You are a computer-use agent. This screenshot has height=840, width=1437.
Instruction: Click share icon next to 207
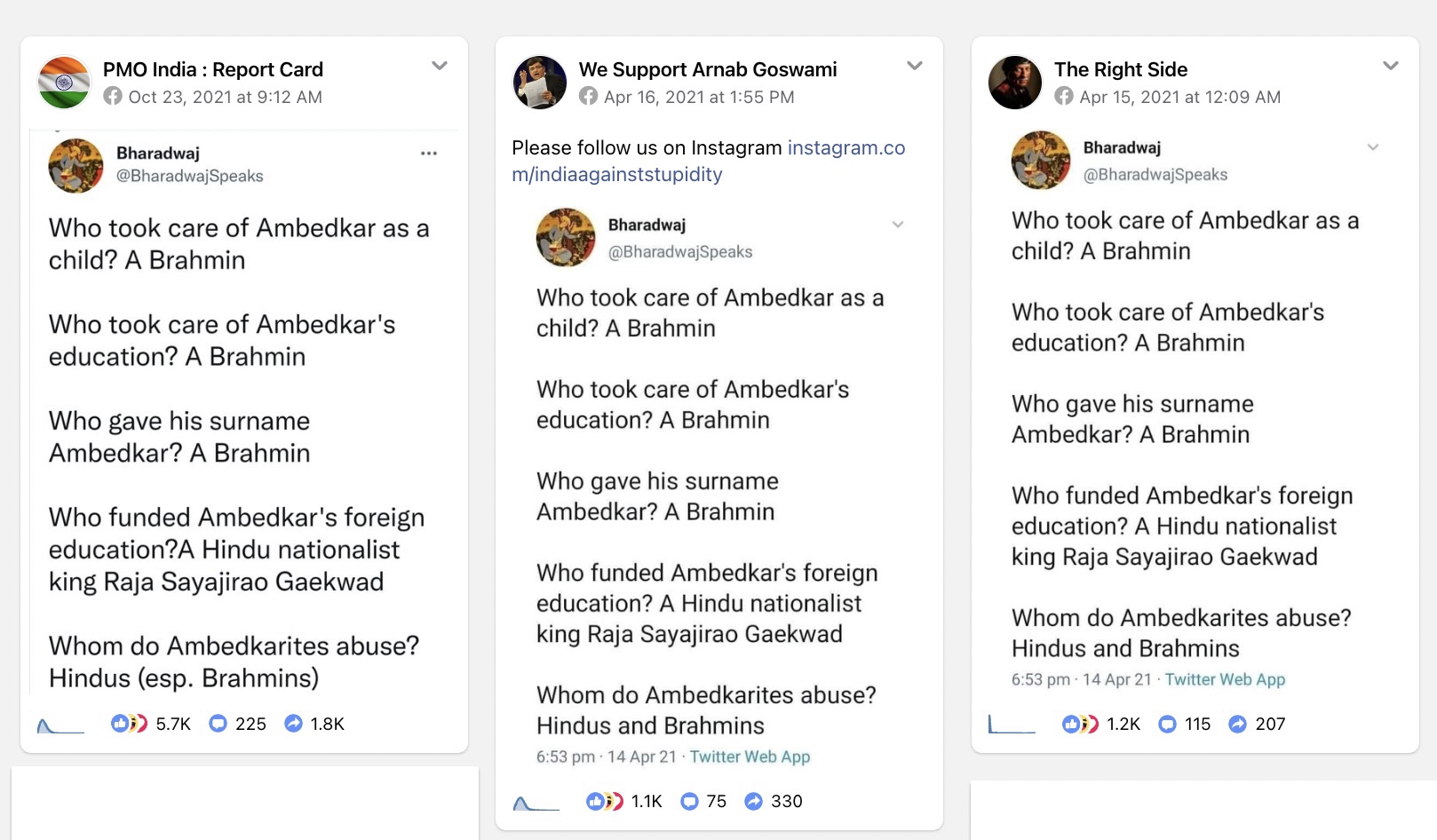tap(1237, 724)
